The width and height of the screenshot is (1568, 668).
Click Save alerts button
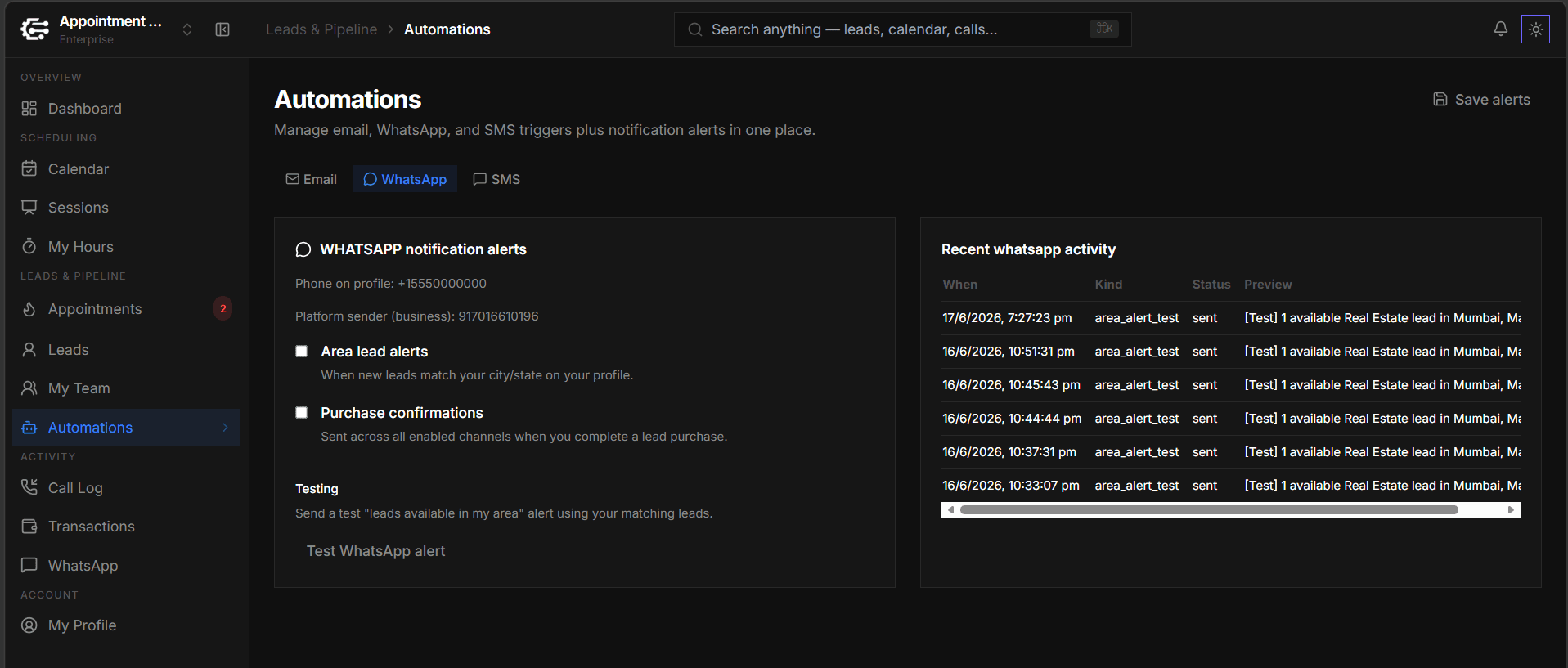[1481, 100]
